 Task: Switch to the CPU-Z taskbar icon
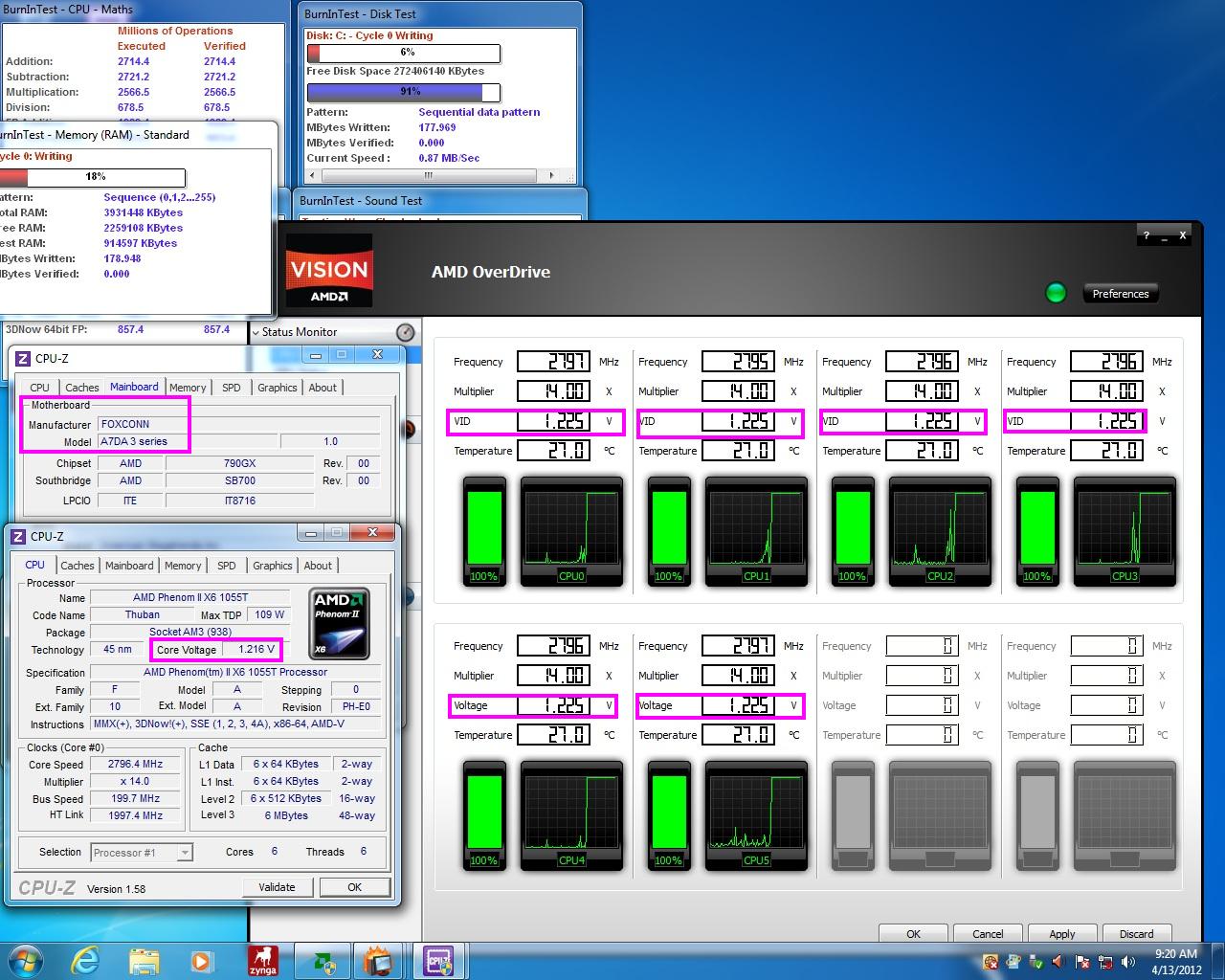pyautogui.click(x=439, y=961)
